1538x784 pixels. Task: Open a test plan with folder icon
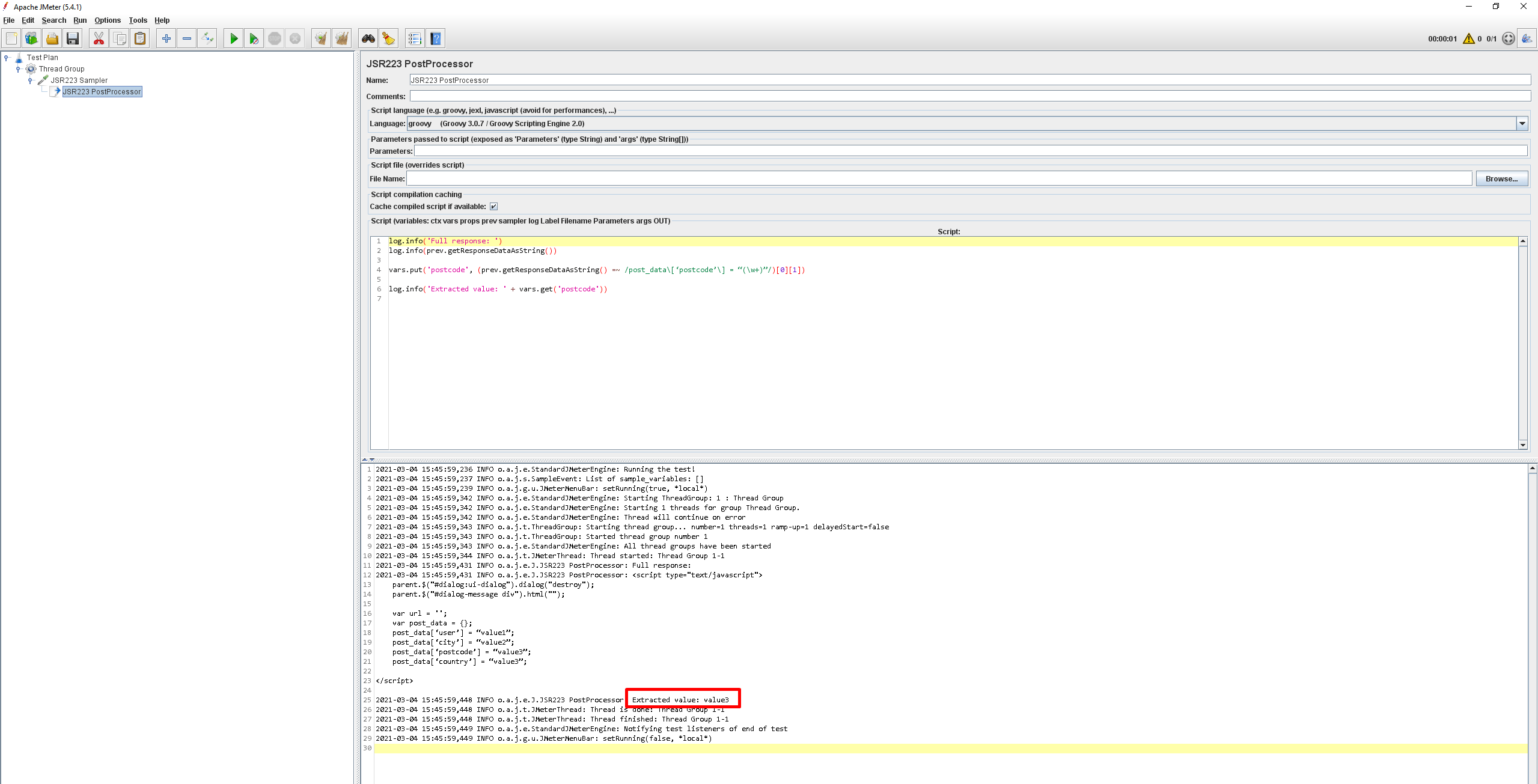[52, 38]
